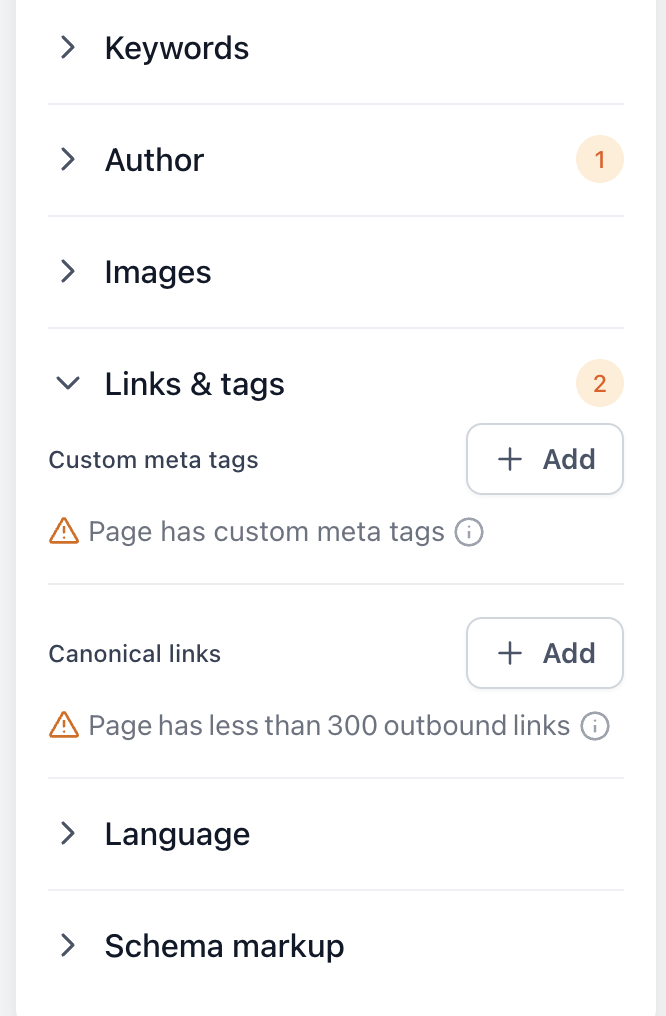Click the 'Schema markup' heading text

pyautogui.click(x=223, y=945)
